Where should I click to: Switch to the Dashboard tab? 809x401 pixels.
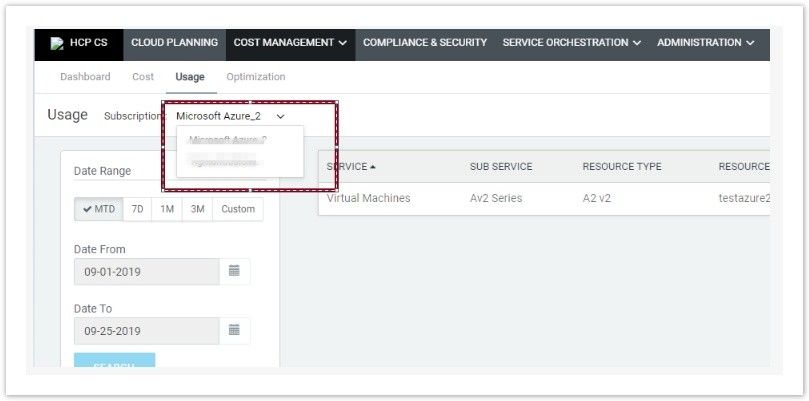[85, 77]
